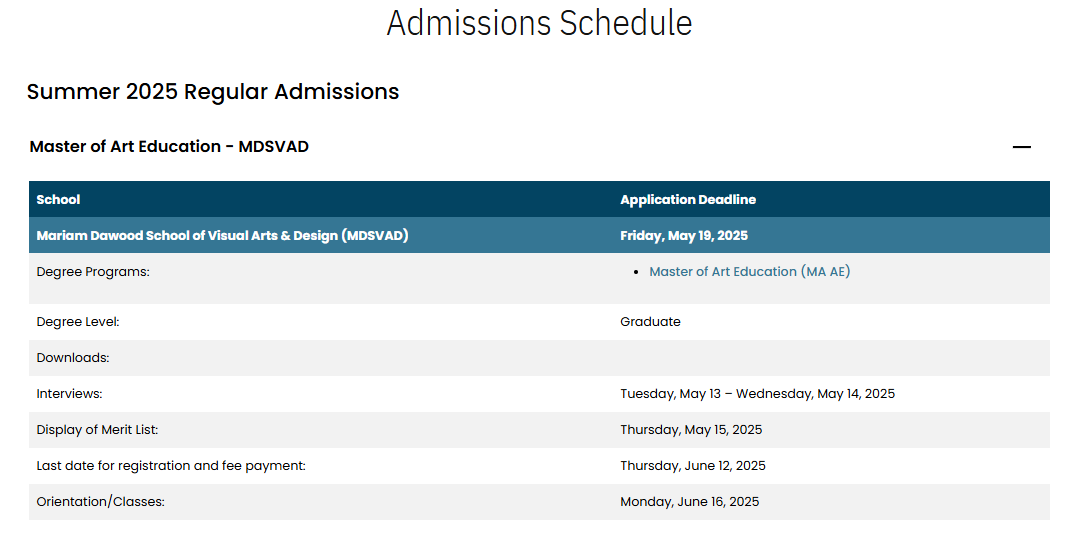Select the Admissions Schedule page title
This screenshot has height=548, width=1082.
pyautogui.click(x=539, y=23)
